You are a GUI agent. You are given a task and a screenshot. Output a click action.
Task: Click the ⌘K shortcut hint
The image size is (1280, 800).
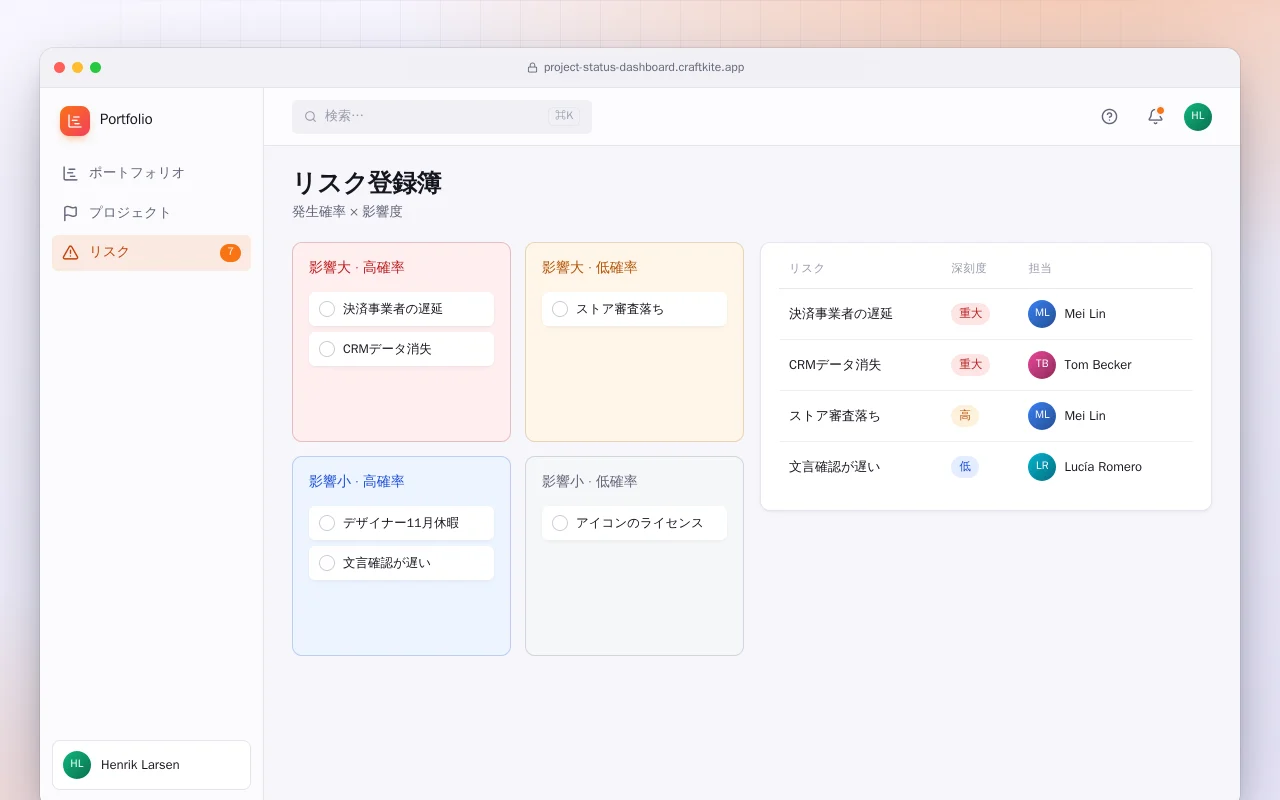click(x=564, y=116)
